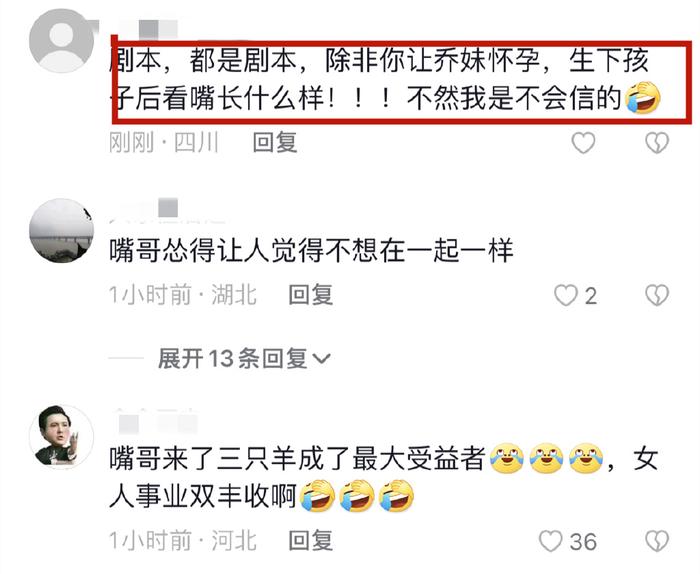700x574 pixels.
Task: Open the cartoon man avatar profile
Action: point(62,437)
